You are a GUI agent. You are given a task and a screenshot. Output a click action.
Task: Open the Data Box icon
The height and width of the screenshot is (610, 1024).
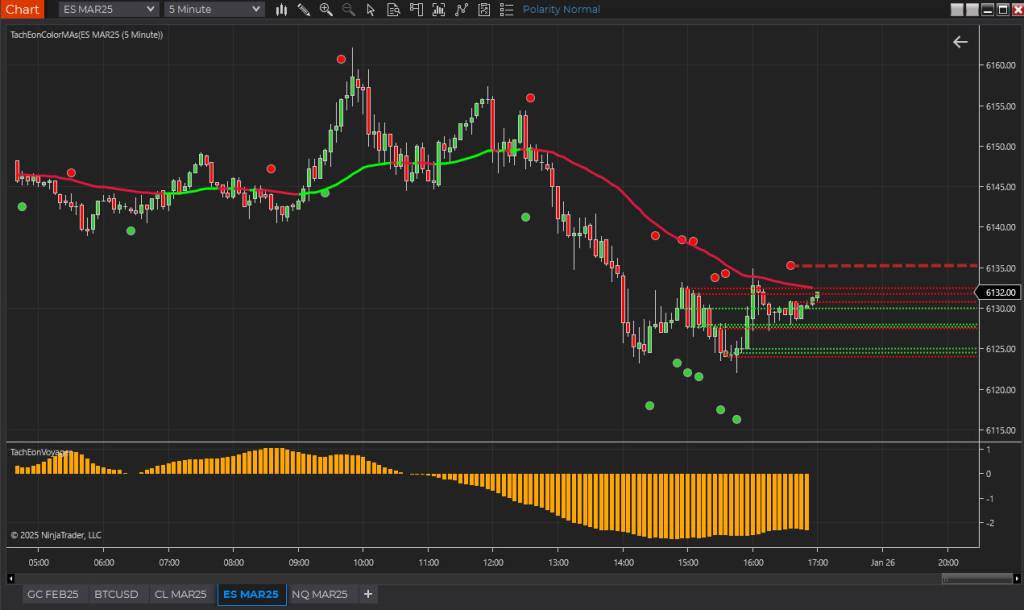click(x=393, y=9)
